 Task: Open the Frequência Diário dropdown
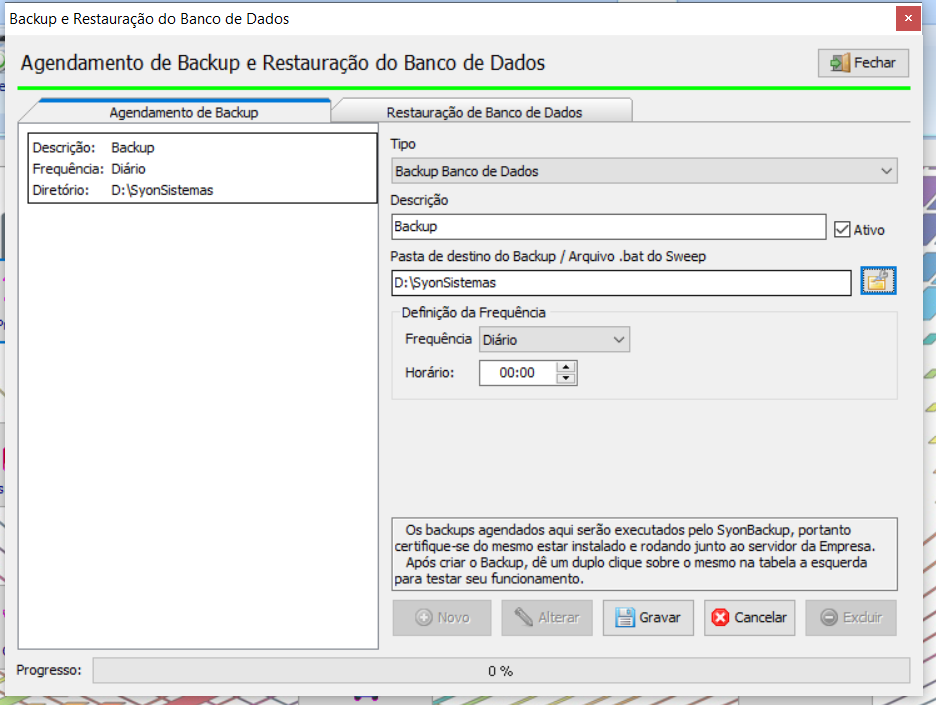[619, 340]
